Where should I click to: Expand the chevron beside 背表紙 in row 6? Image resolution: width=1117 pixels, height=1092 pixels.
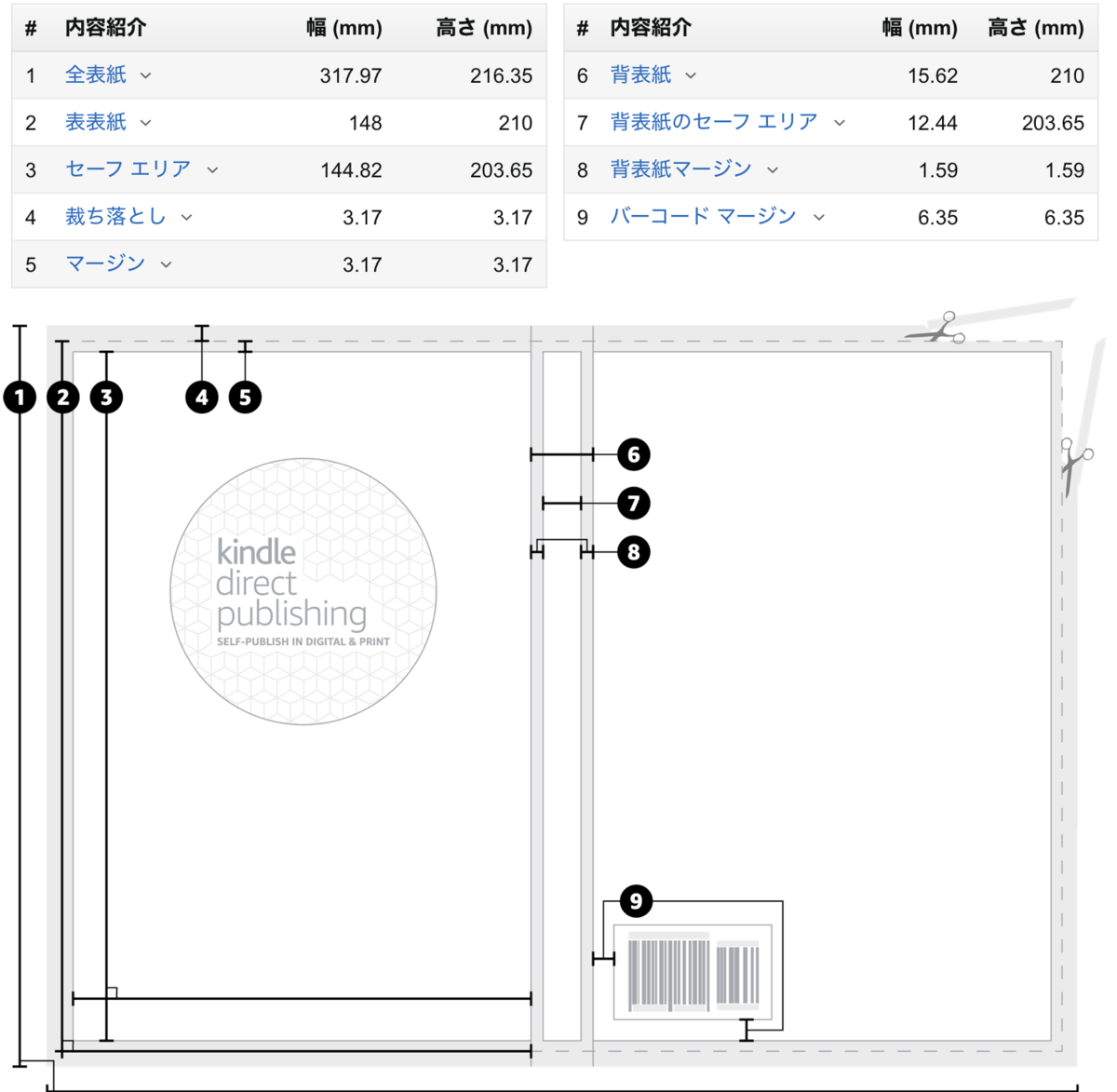tap(691, 76)
